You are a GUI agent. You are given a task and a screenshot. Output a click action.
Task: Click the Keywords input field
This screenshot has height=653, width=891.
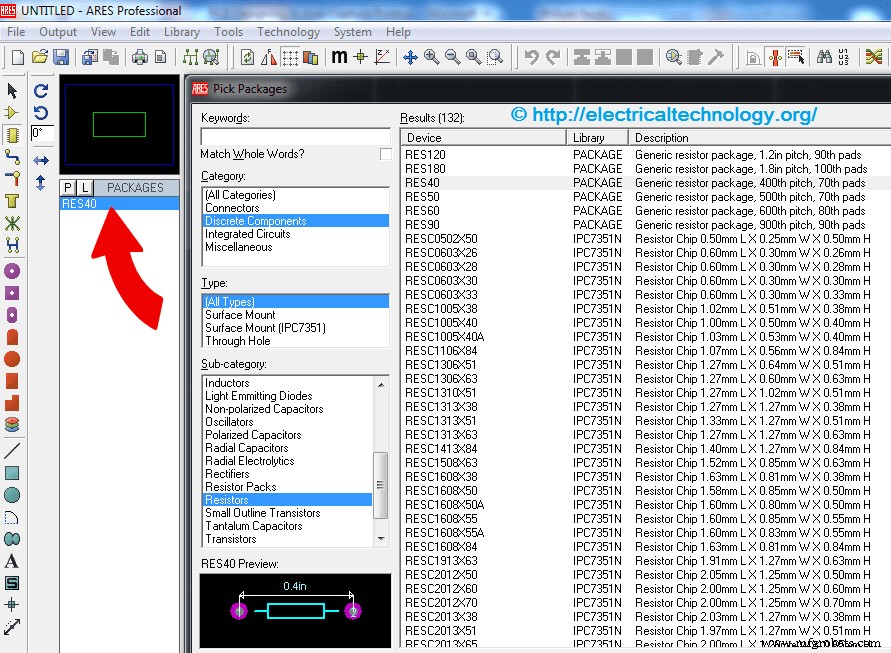[295, 135]
